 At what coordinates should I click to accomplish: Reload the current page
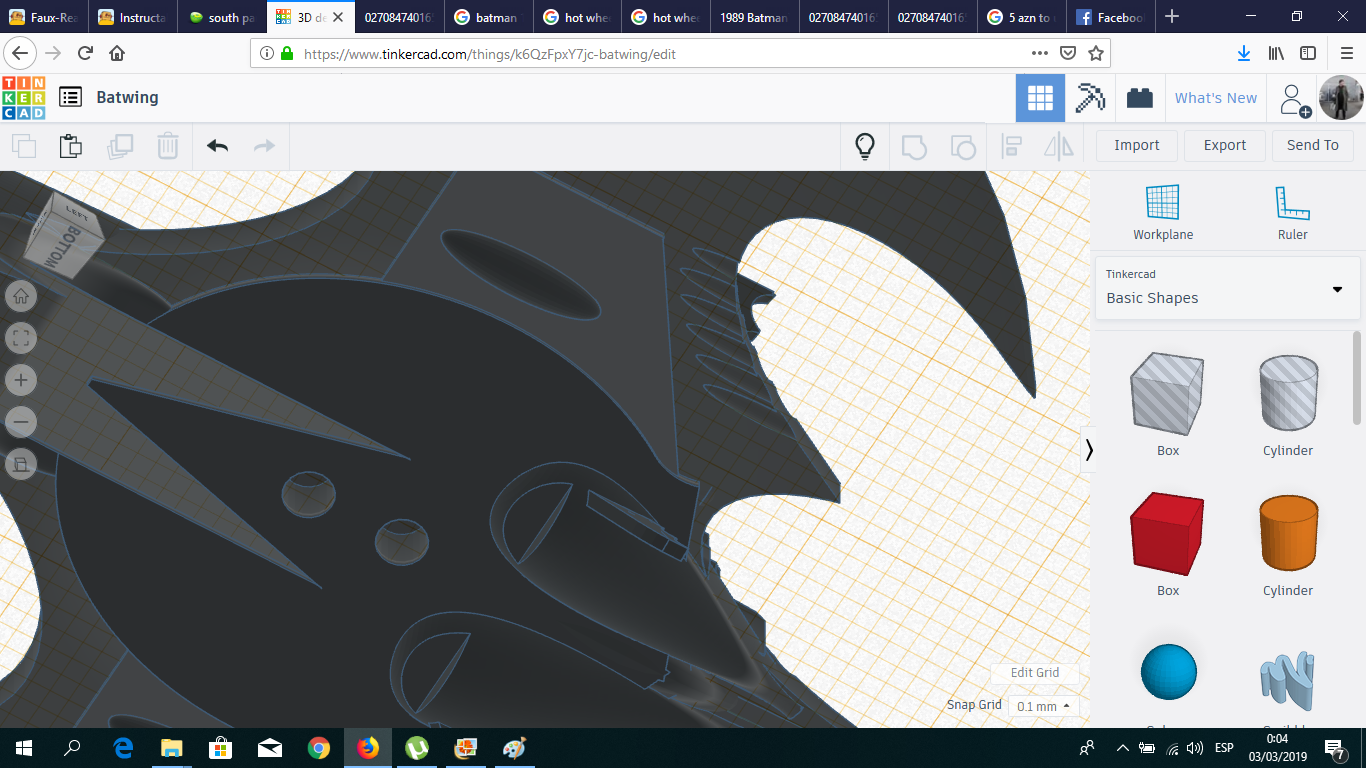[85, 53]
